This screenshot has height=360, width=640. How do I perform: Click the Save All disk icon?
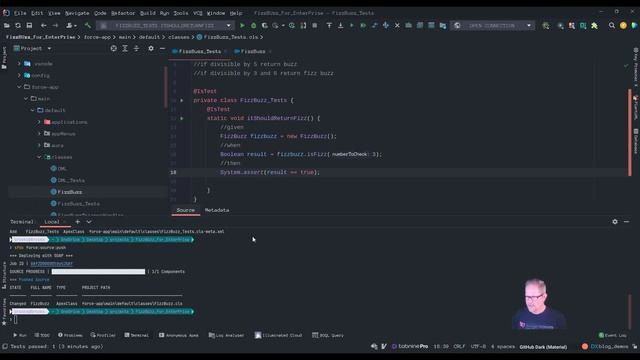29,25
